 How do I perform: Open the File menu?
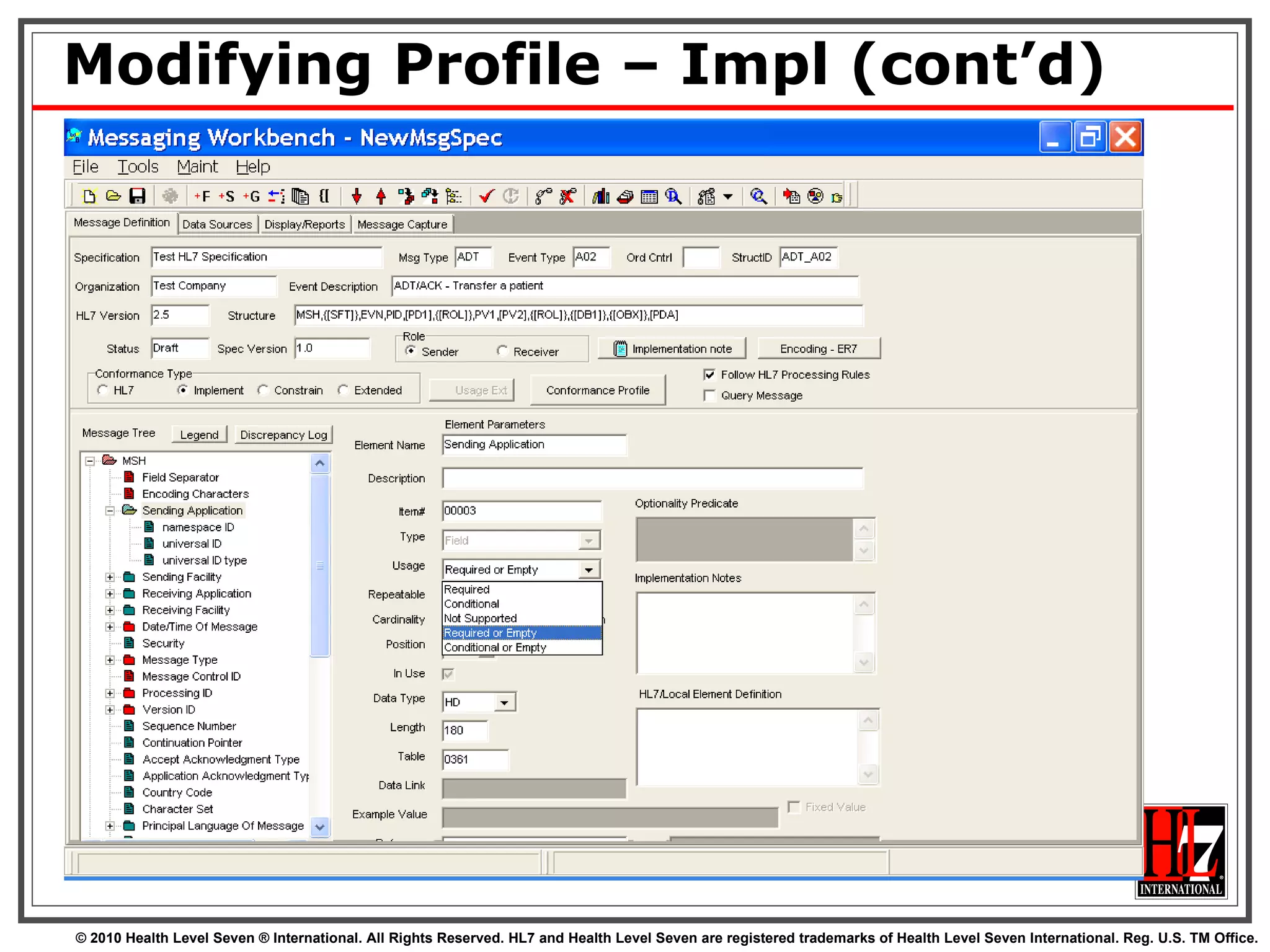click(x=86, y=167)
